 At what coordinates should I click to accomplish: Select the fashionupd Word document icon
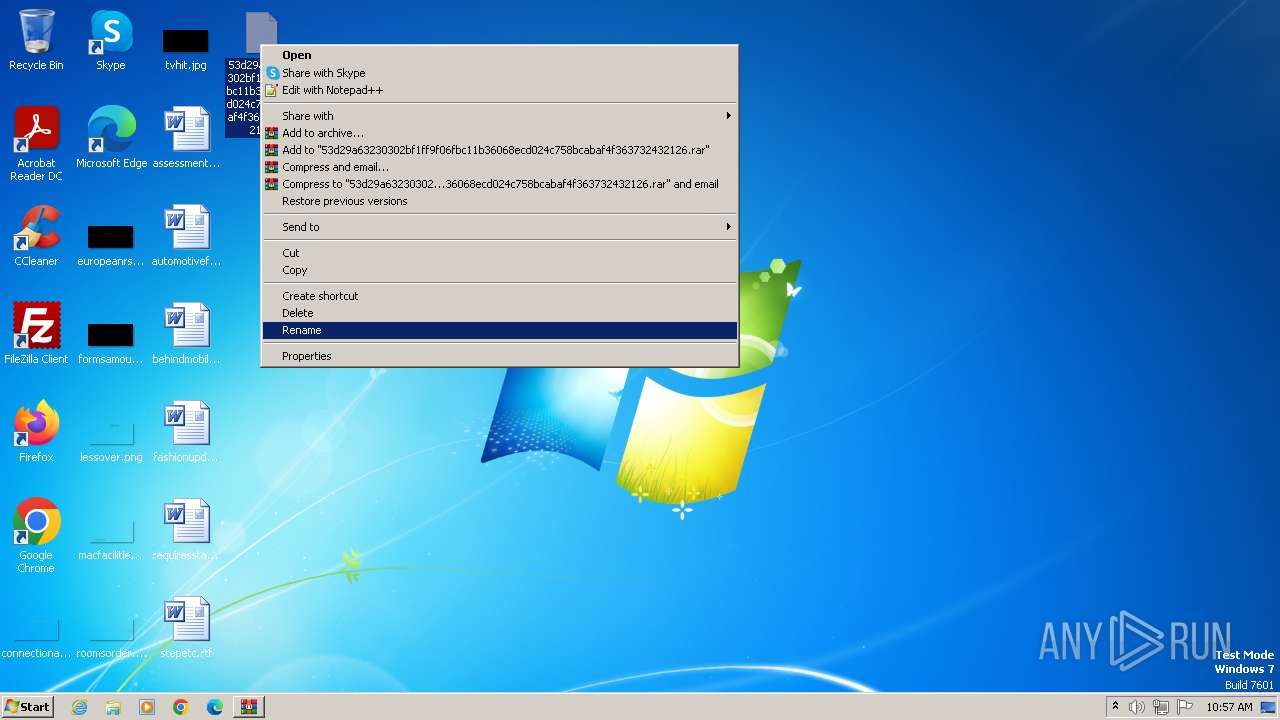click(x=186, y=433)
